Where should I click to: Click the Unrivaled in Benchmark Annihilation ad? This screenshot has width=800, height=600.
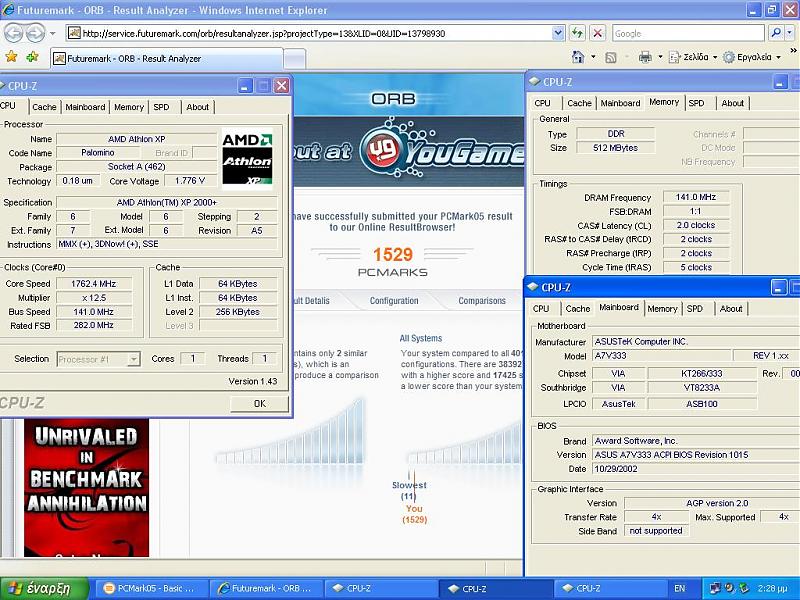pyautogui.click(x=87, y=488)
